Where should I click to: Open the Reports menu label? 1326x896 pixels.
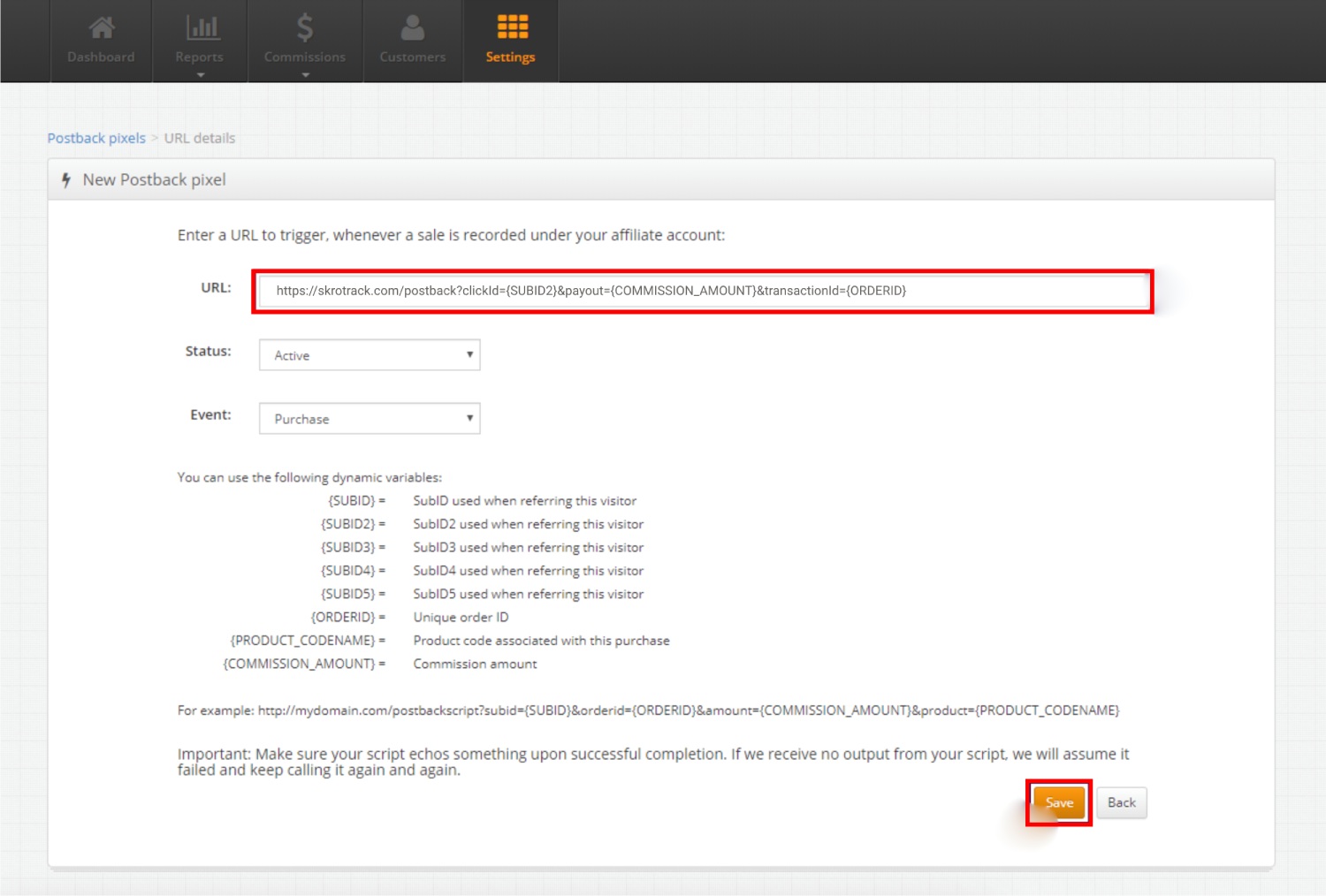point(199,57)
